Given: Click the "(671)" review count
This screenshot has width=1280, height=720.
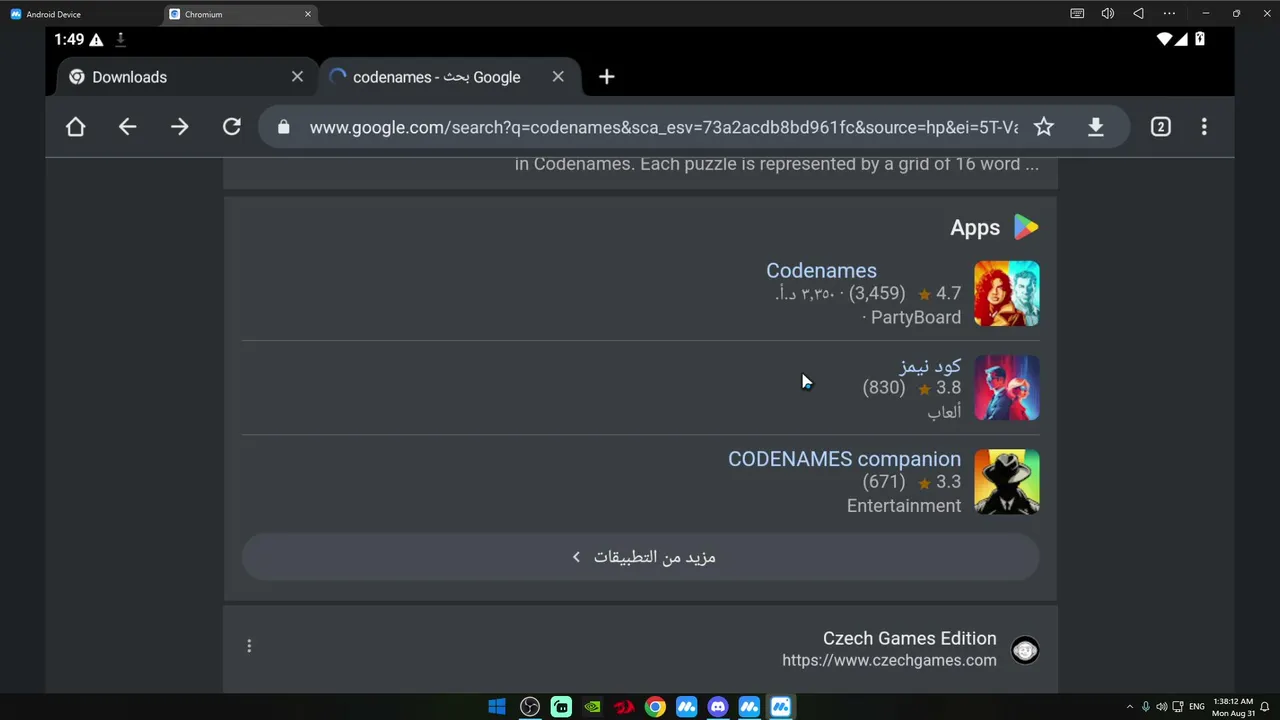Looking at the screenshot, I should [884, 482].
